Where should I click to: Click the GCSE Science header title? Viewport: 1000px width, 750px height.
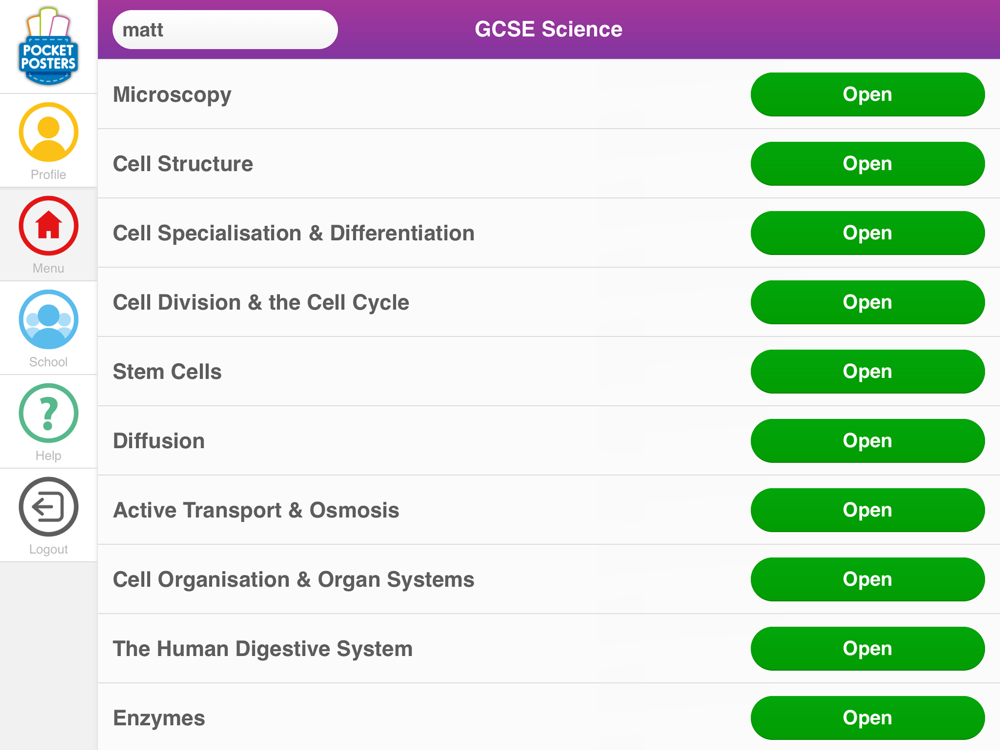(x=548, y=30)
